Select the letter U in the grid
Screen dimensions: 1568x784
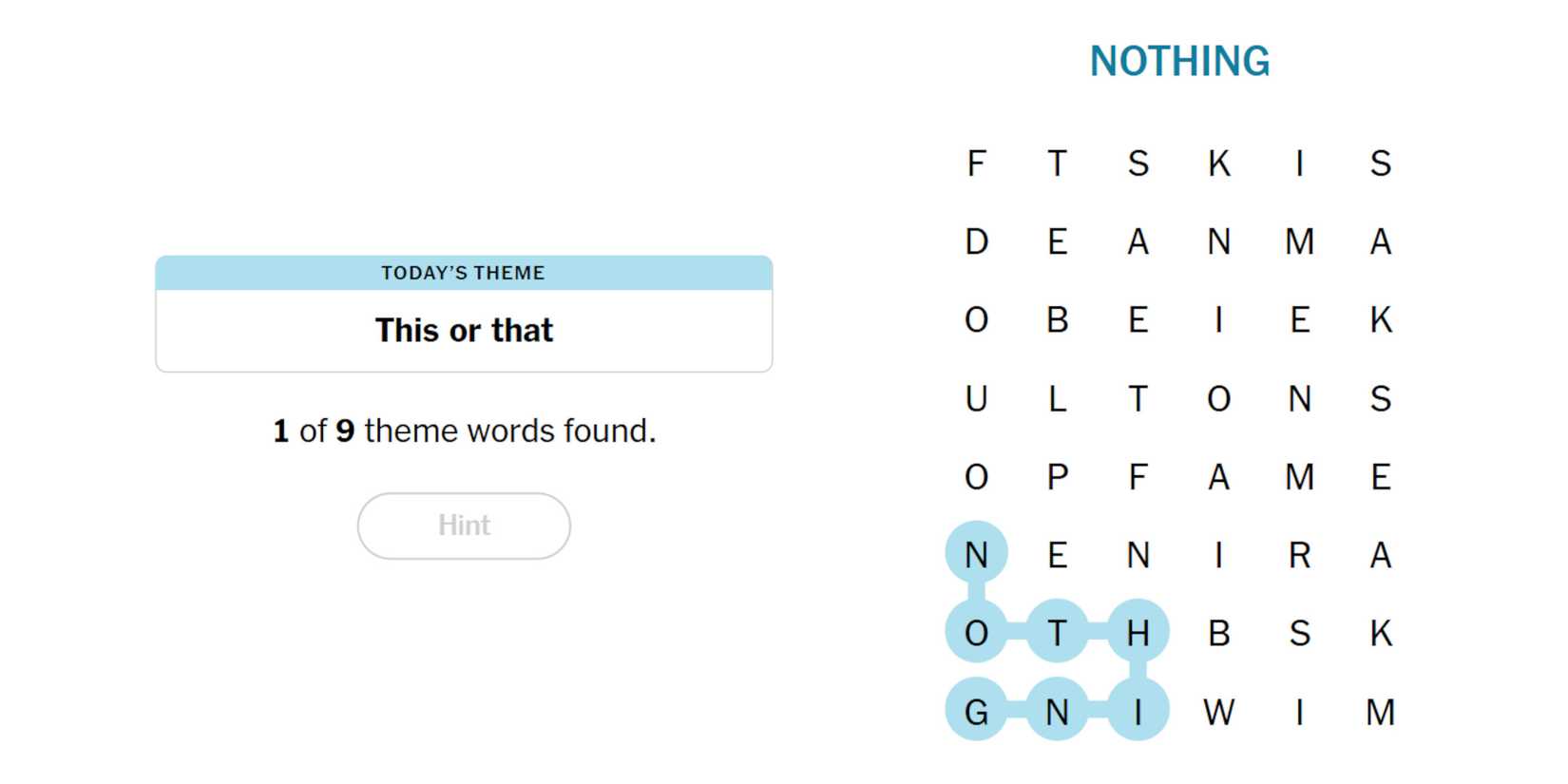(x=976, y=399)
